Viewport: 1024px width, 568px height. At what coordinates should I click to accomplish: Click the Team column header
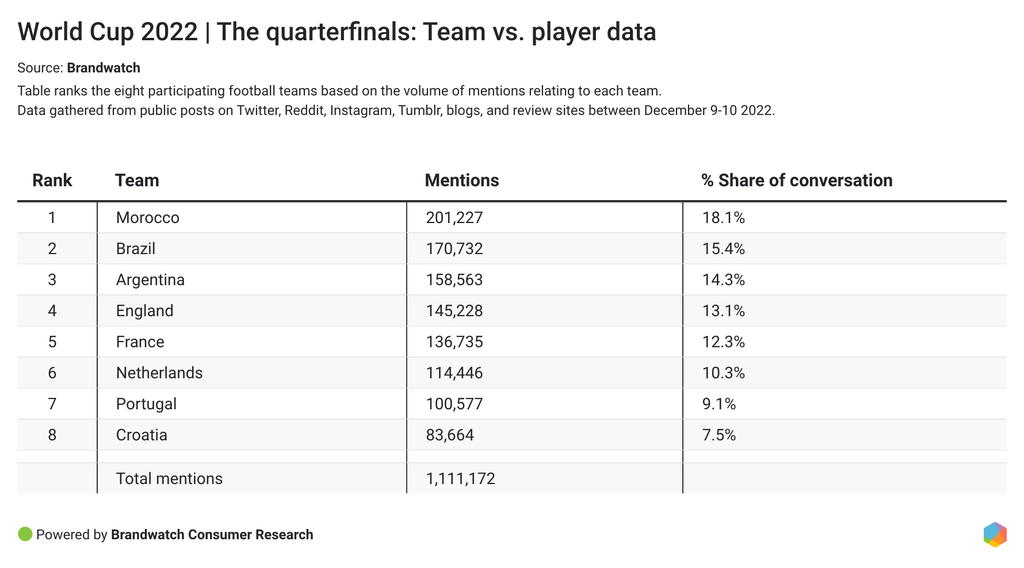(137, 181)
